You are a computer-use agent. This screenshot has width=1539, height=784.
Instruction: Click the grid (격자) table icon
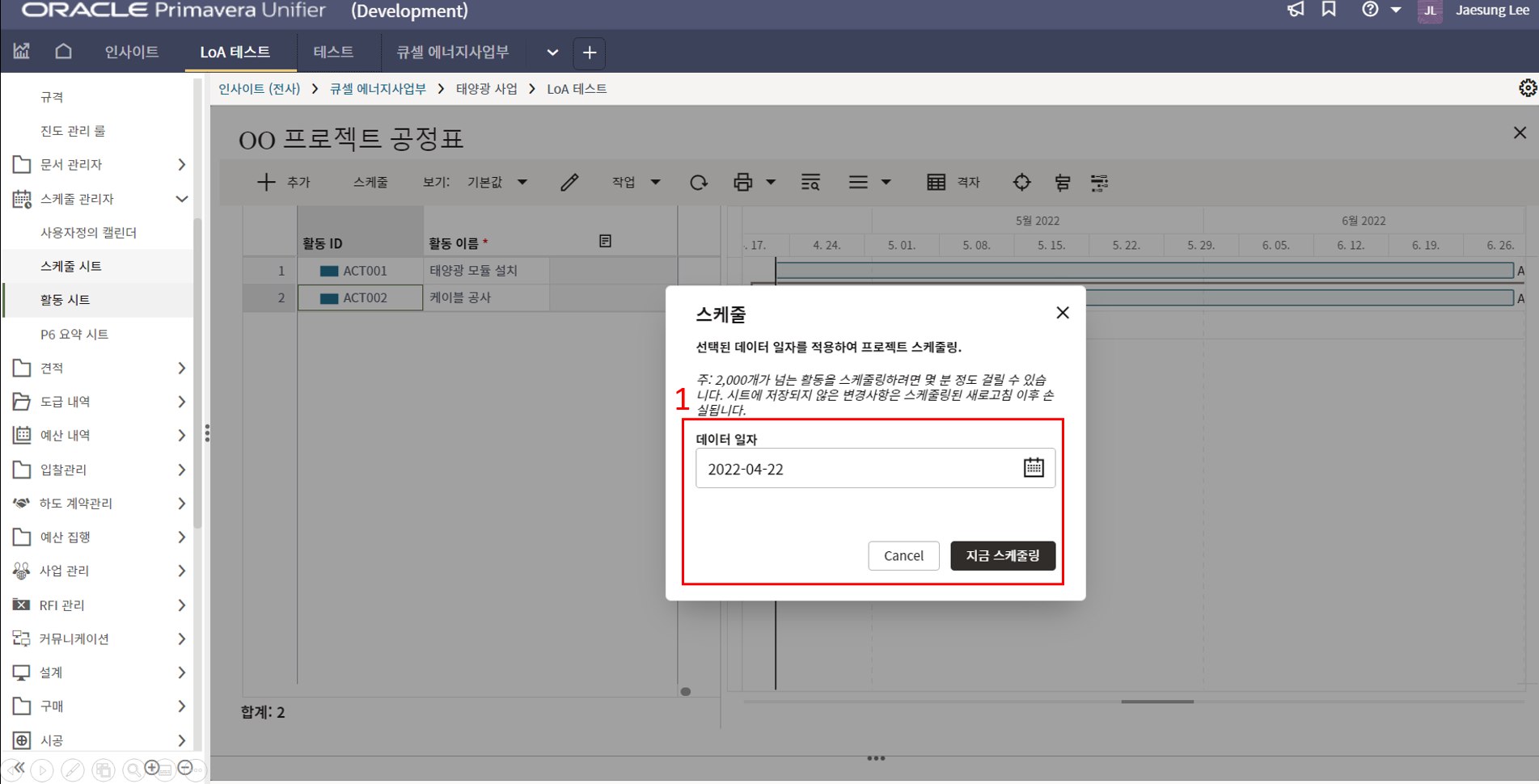(x=936, y=183)
